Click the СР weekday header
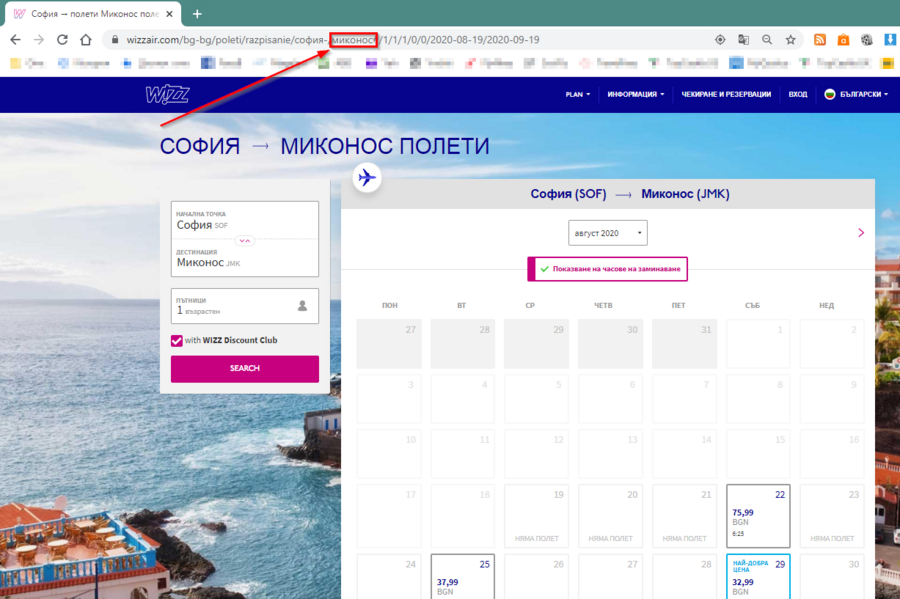Viewport: 900px width, 599px height. click(x=530, y=306)
